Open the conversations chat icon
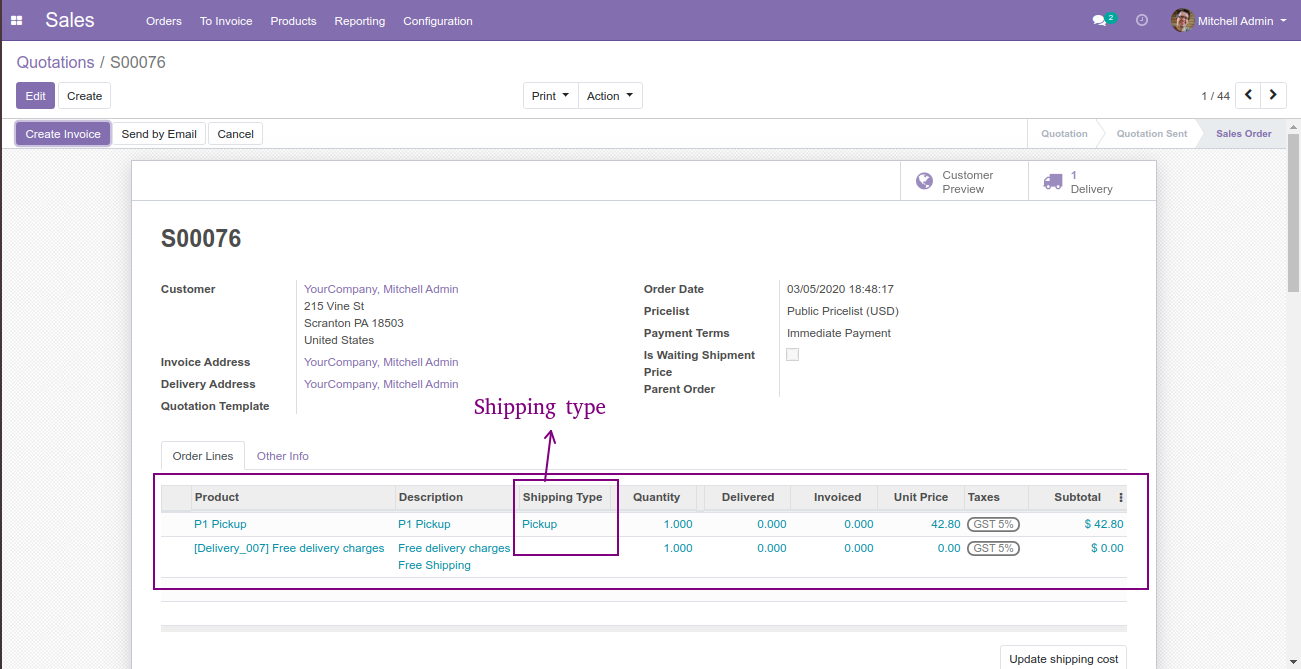This screenshot has width=1301, height=669. coord(1099,21)
